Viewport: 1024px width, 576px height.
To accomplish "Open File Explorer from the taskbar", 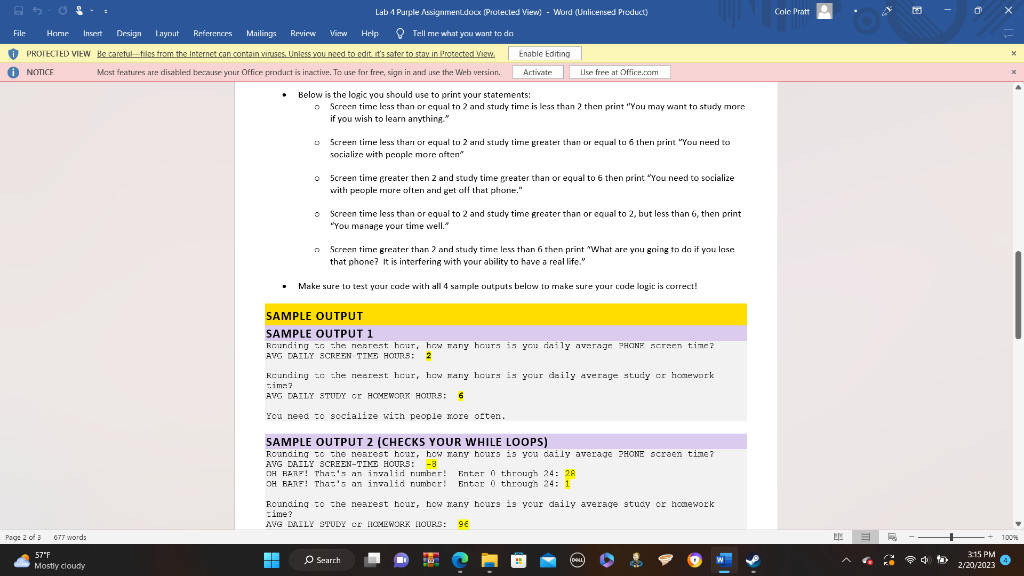I will (490, 560).
